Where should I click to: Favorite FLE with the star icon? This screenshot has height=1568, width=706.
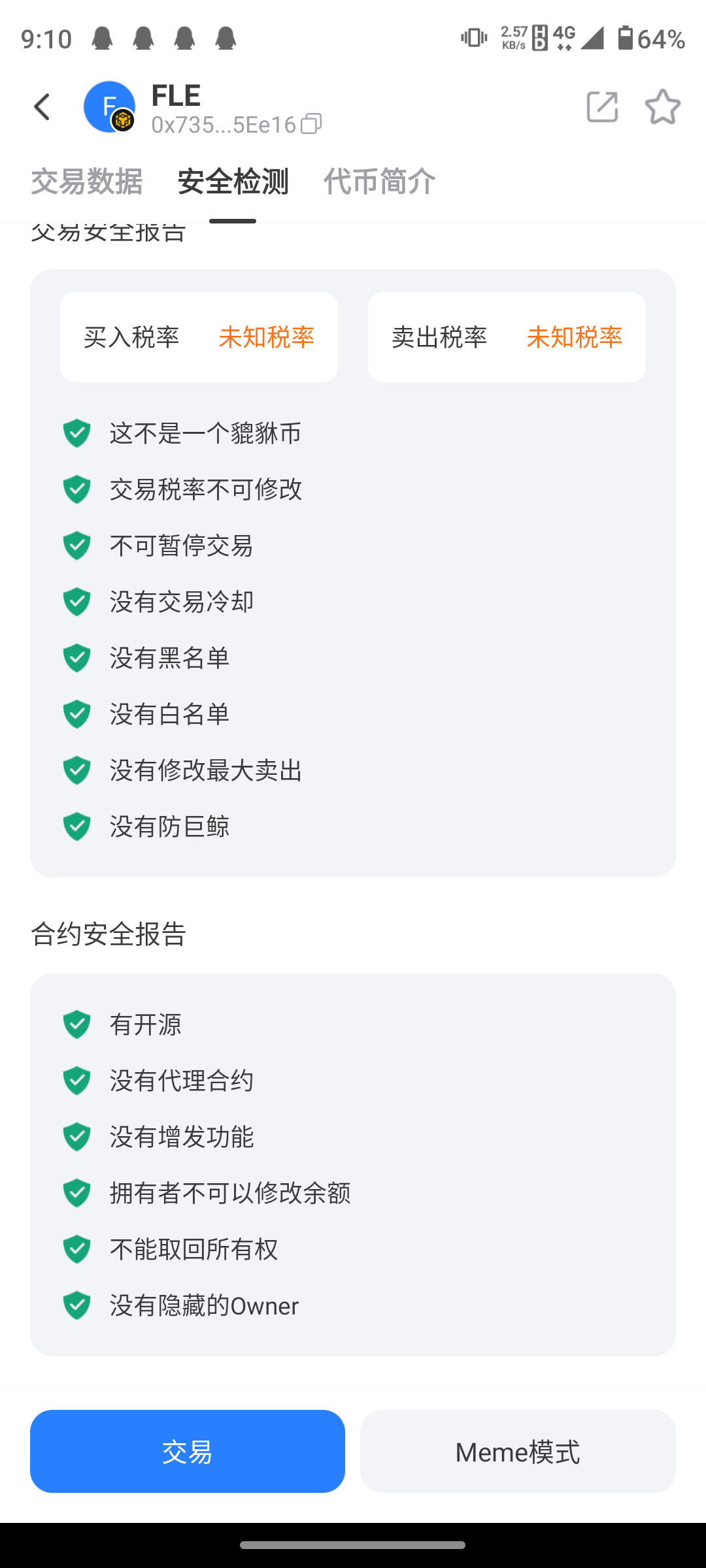pyautogui.click(x=663, y=106)
